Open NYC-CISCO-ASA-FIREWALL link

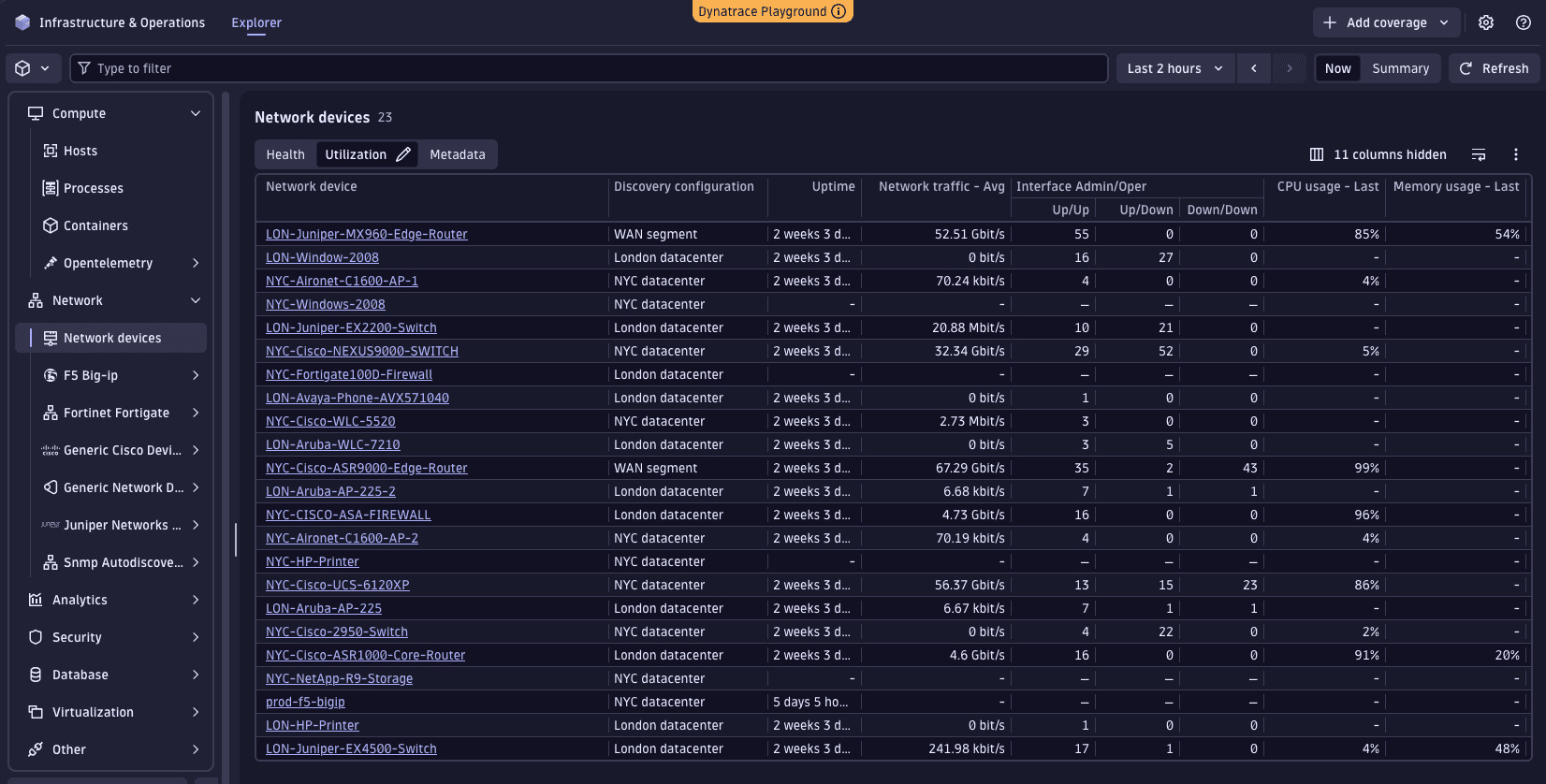point(348,515)
